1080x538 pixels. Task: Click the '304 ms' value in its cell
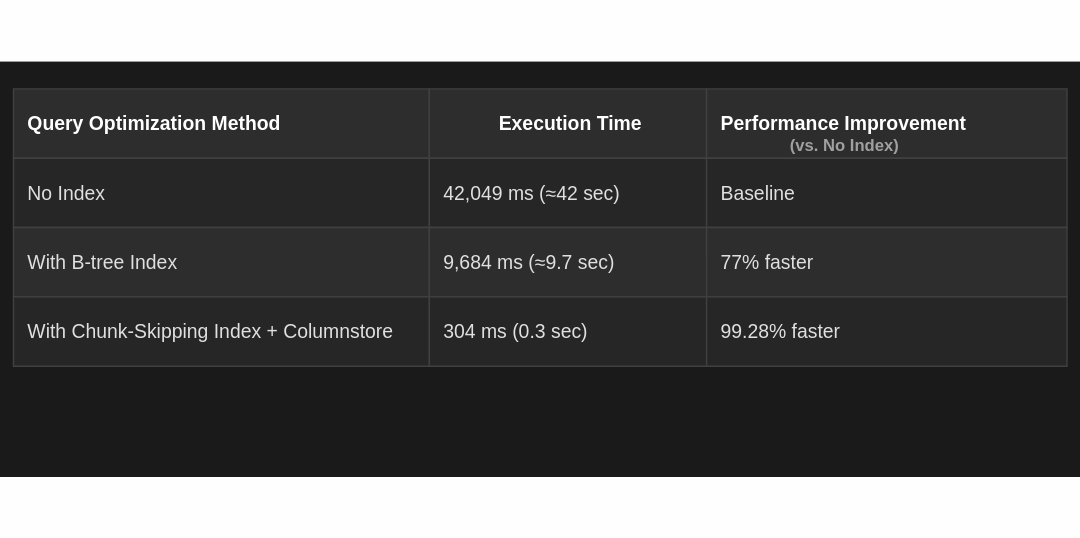click(475, 331)
